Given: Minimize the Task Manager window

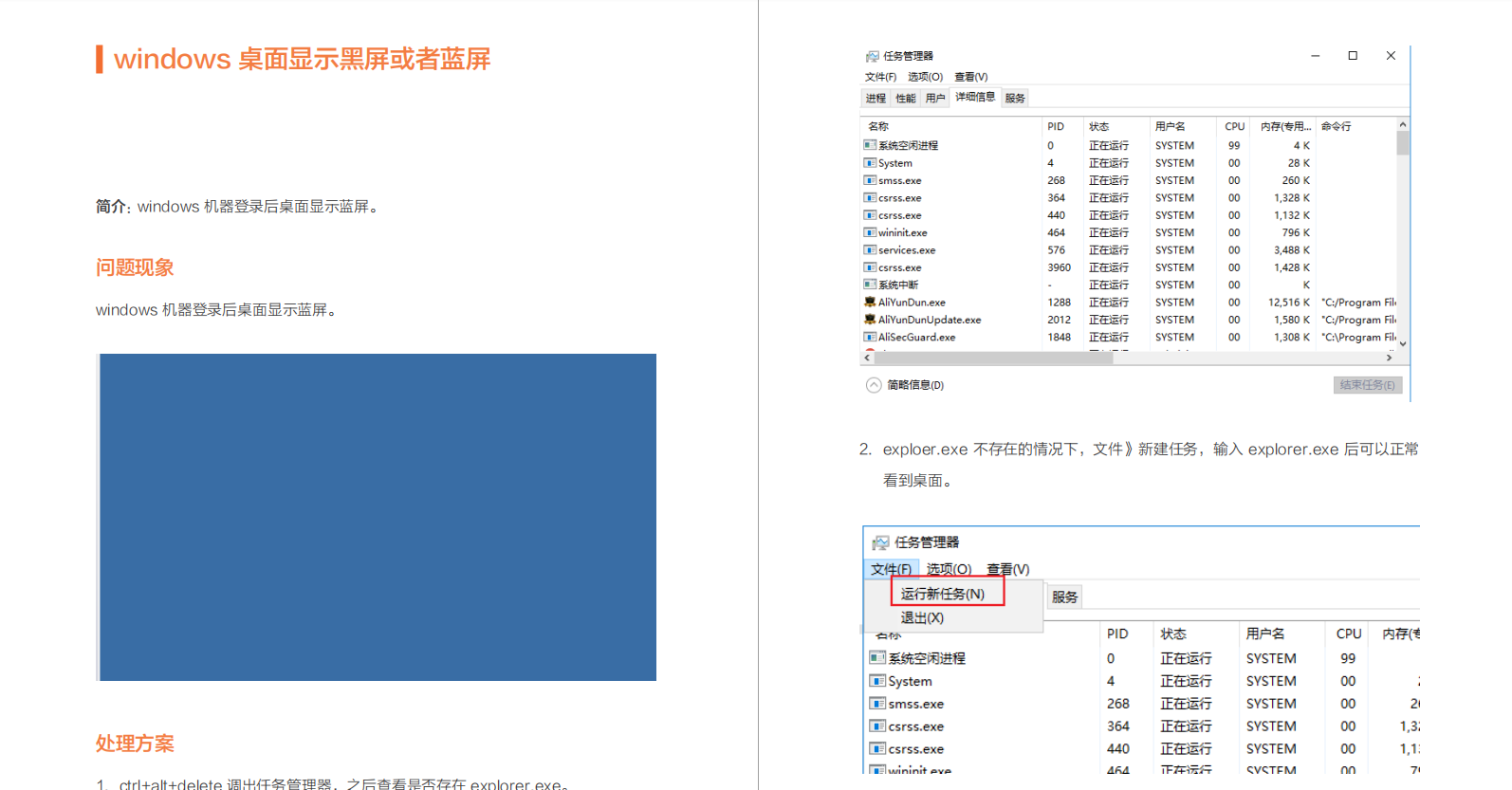Looking at the screenshot, I should tap(1316, 56).
